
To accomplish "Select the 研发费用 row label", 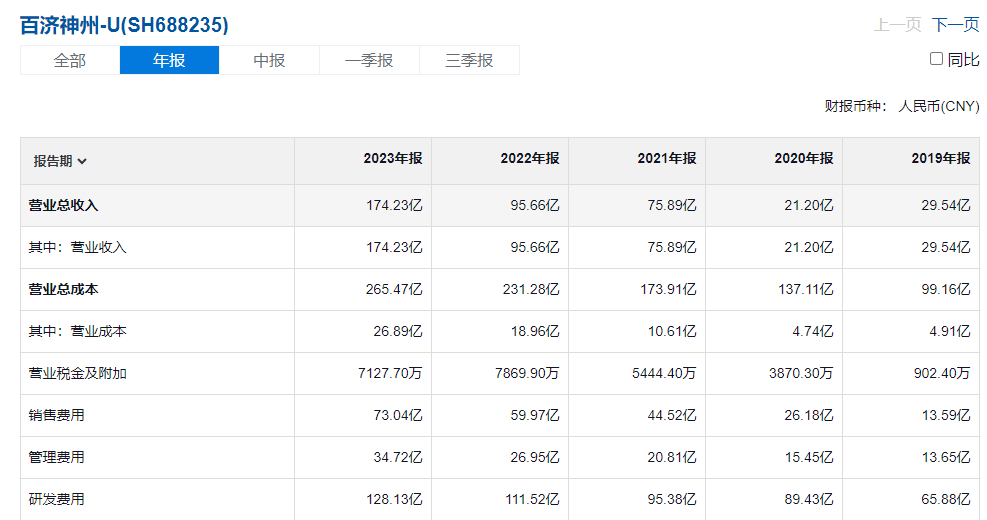I will [56, 499].
